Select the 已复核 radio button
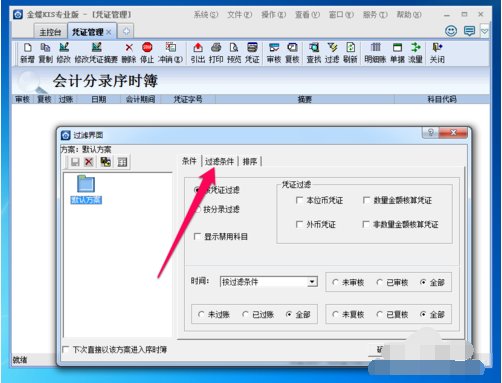 379,314
